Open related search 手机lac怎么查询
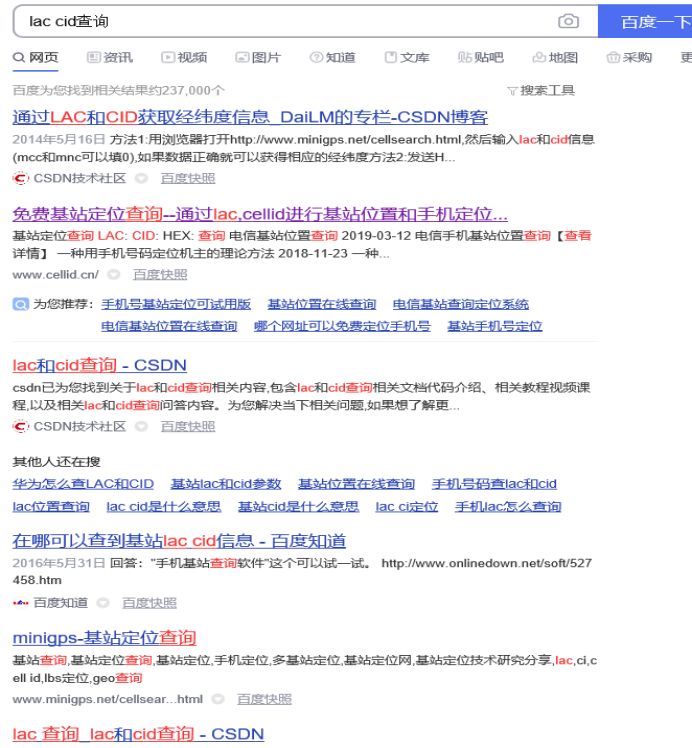Image resolution: width=692 pixels, height=748 pixels. click(x=508, y=507)
